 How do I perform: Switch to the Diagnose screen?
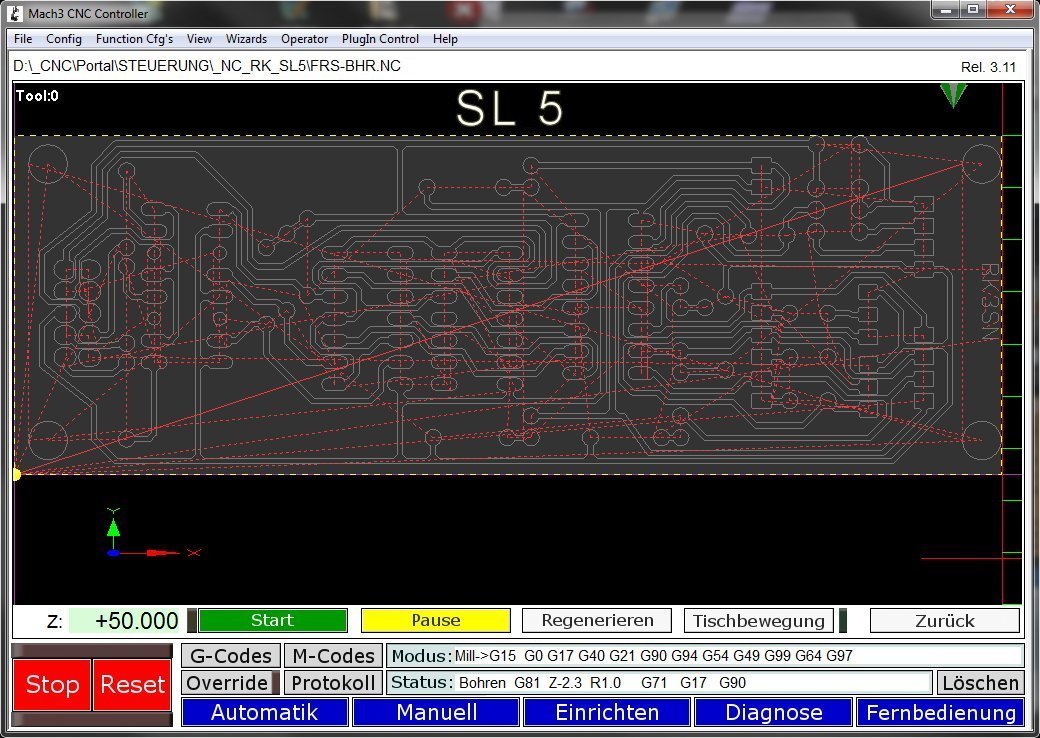[773, 712]
